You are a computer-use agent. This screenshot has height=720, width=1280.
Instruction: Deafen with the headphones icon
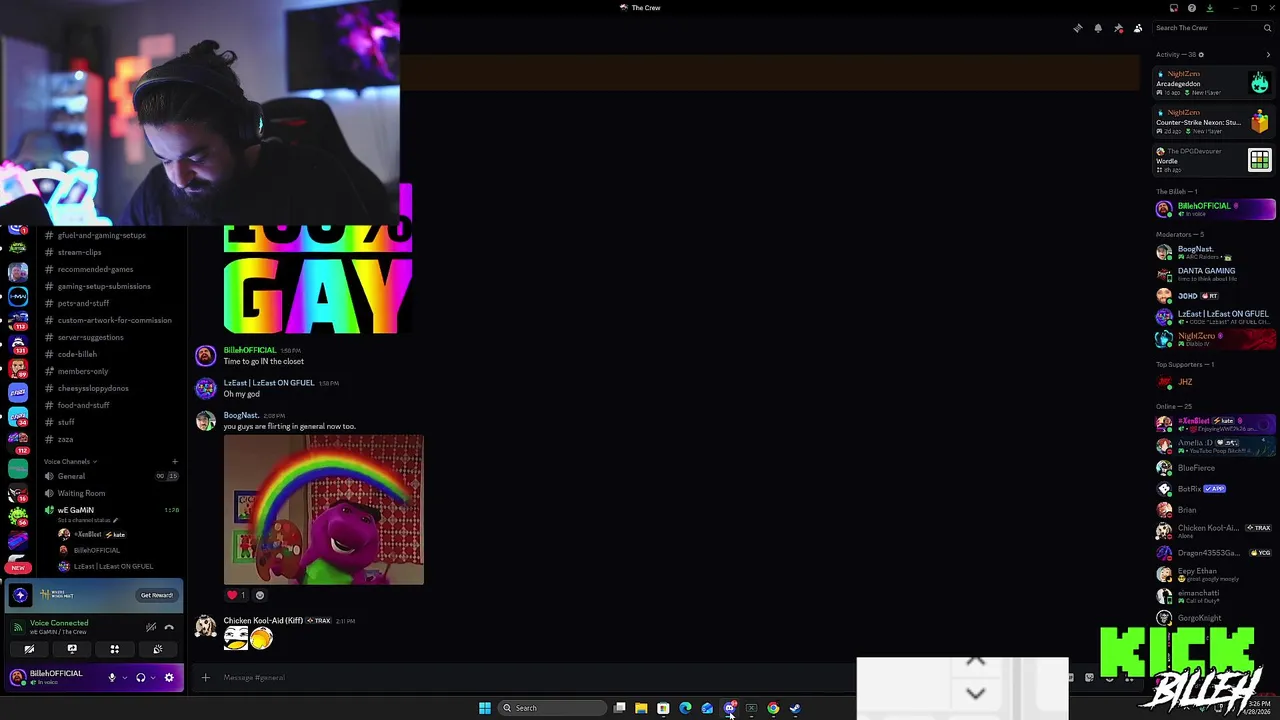[140, 677]
